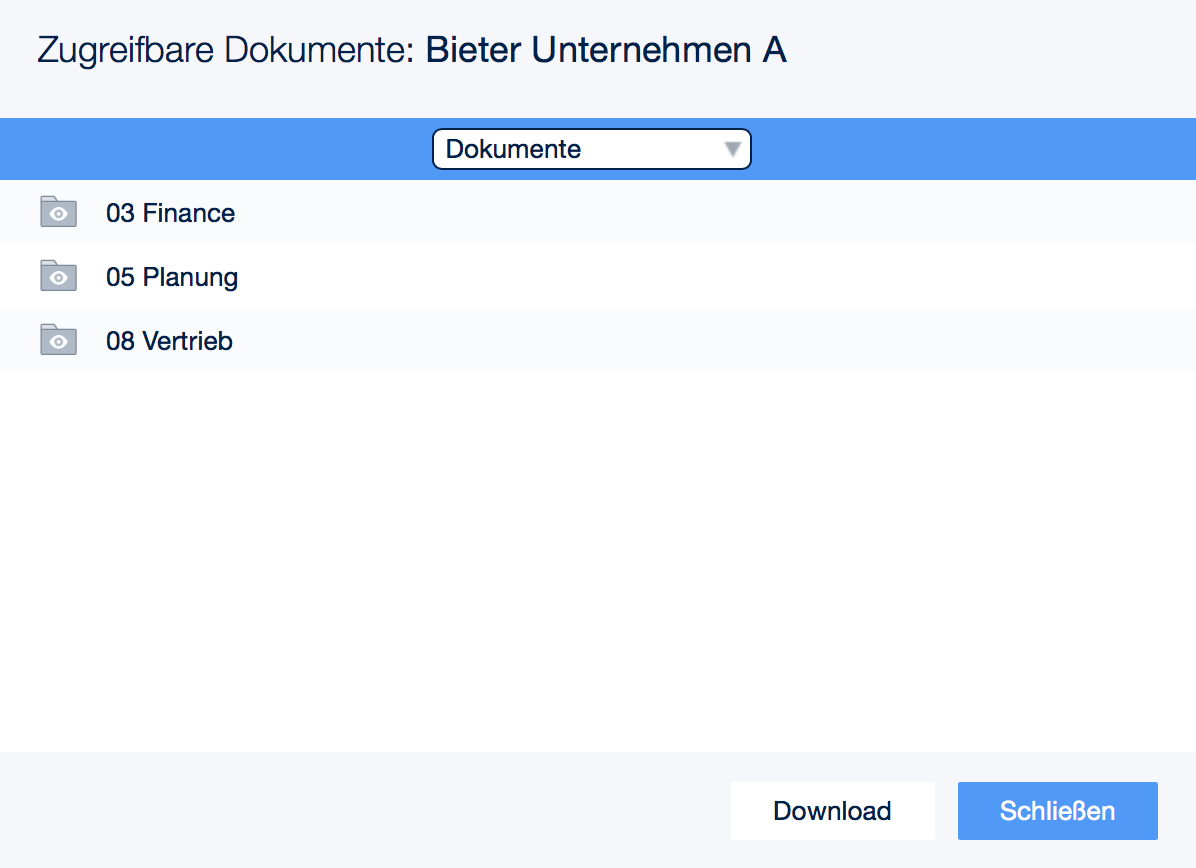
Task: Click the blue bar left of Dokumente dropdown
Action: 215,149
